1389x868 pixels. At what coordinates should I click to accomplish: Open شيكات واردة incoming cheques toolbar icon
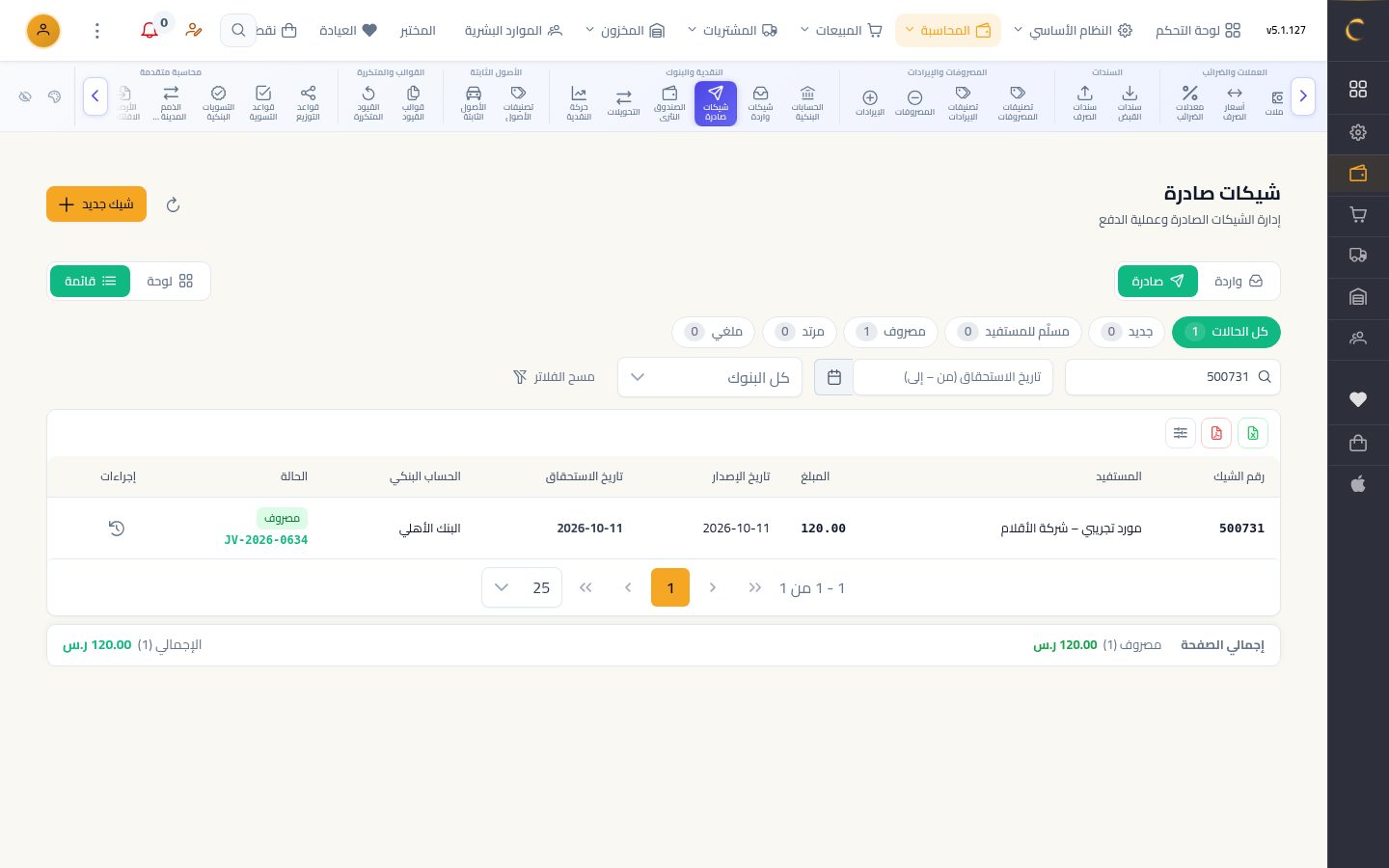761,103
